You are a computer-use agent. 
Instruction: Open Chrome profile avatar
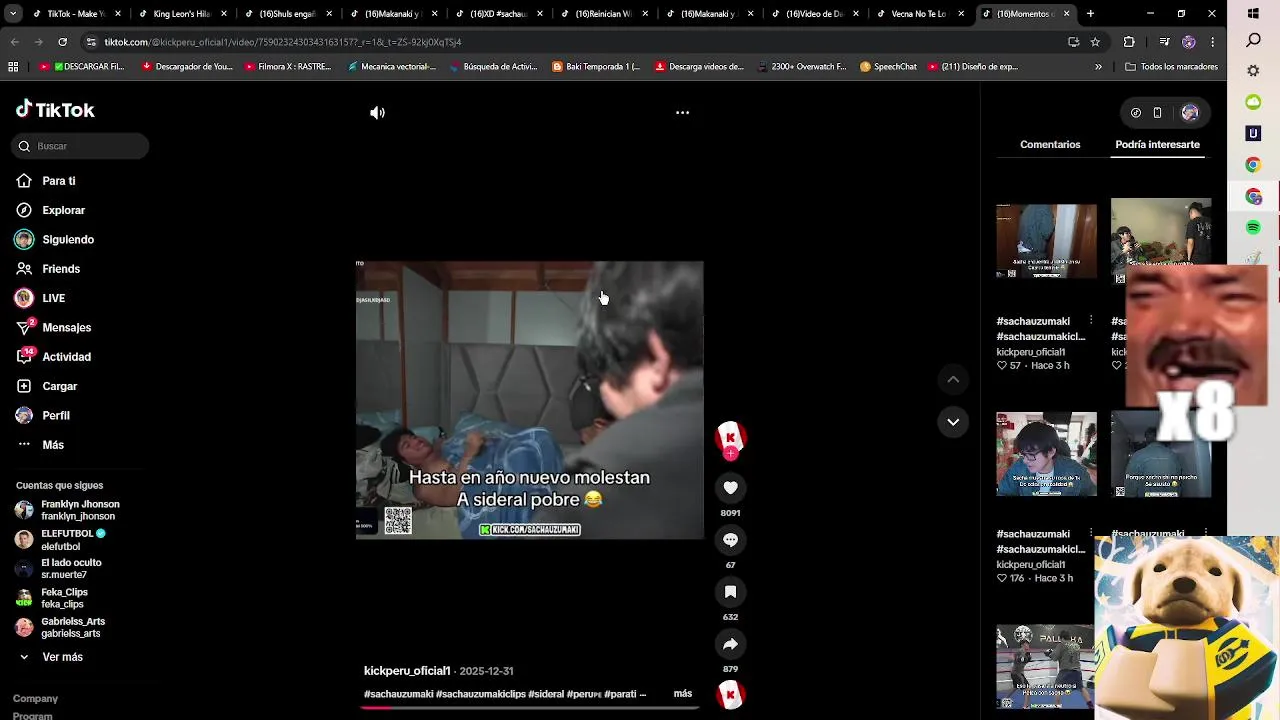tap(1188, 42)
